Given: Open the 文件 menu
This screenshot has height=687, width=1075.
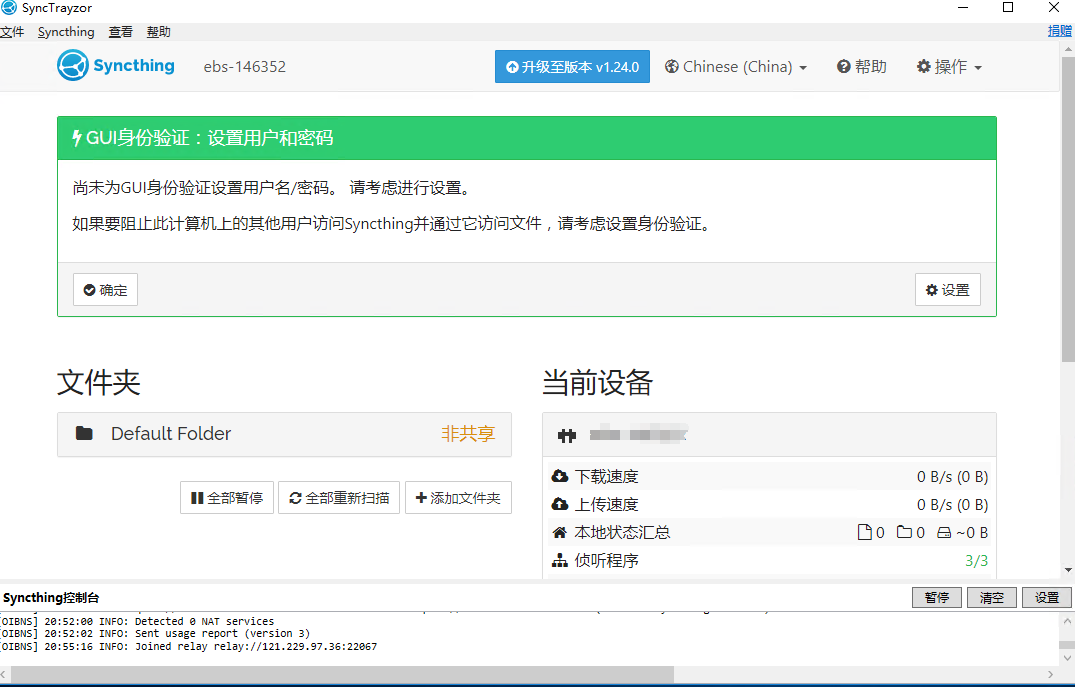Looking at the screenshot, I should pos(12,32).
